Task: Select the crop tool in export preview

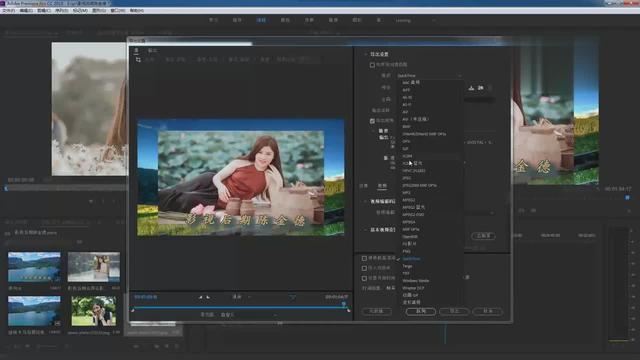Action: tap(138, 60)
